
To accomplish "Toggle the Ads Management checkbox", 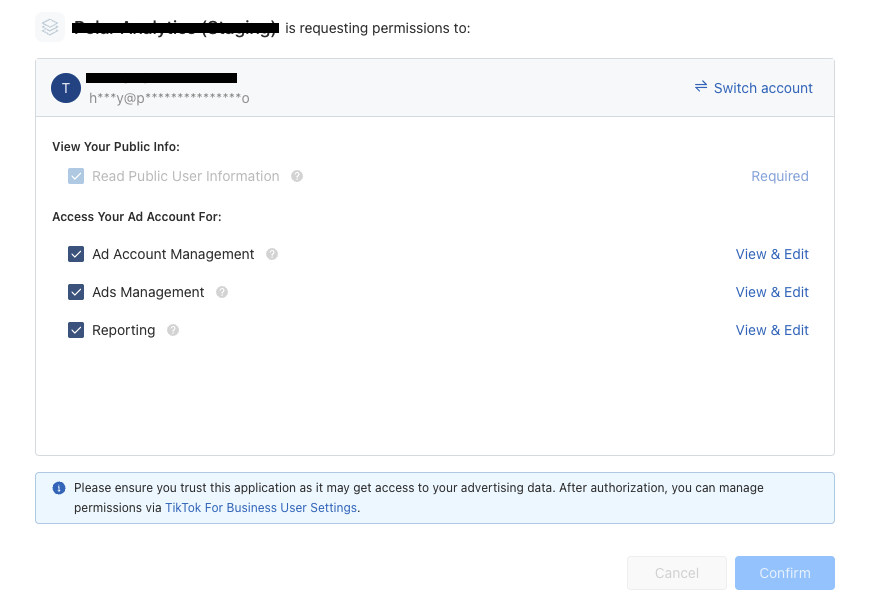I will coord(76,292).
